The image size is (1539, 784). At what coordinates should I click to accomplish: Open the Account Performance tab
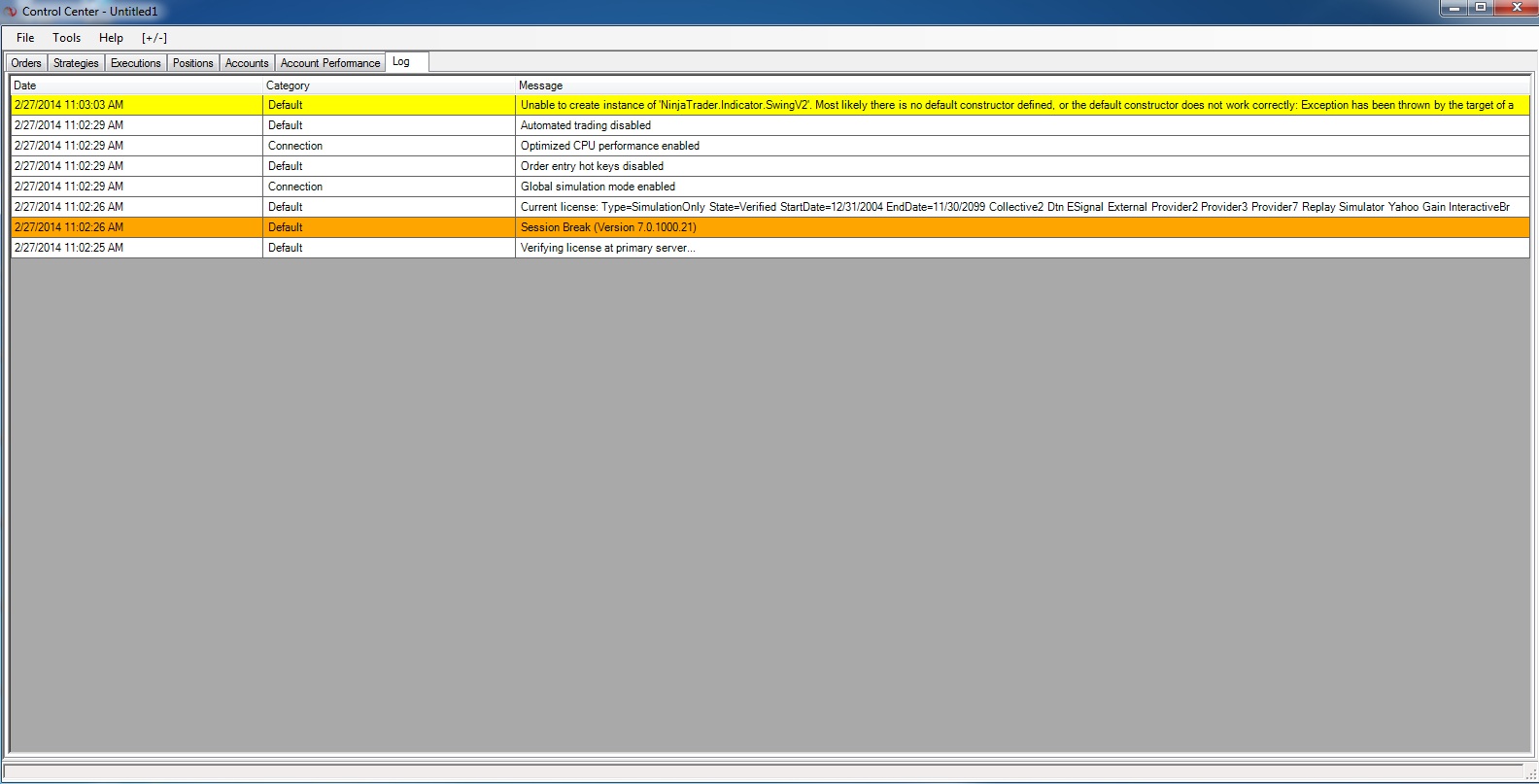[x=330, y=63]
